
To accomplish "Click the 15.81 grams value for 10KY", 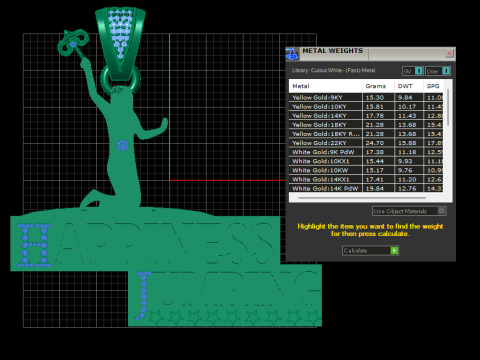I will coord(375,107).
